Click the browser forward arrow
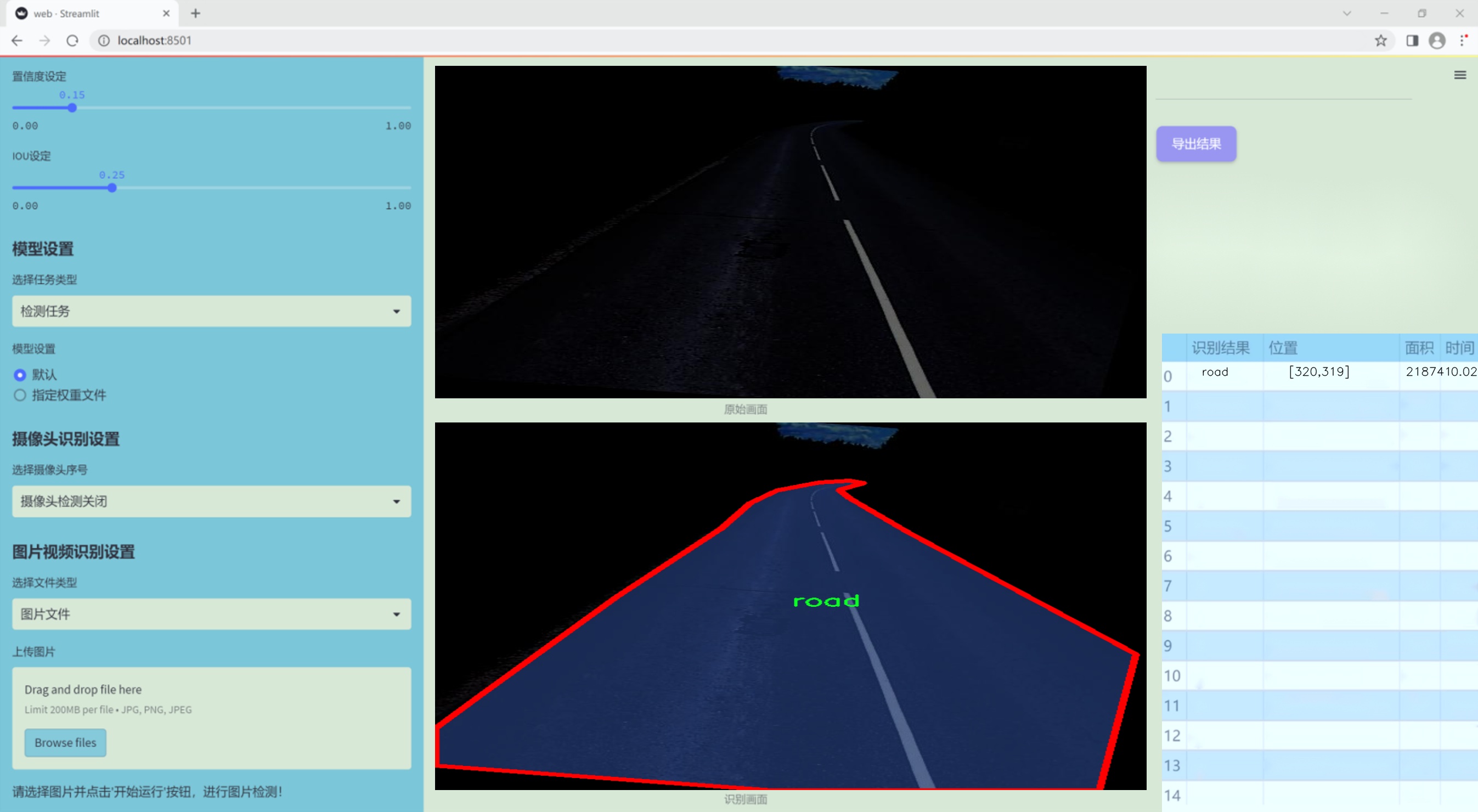 point(45,41)
